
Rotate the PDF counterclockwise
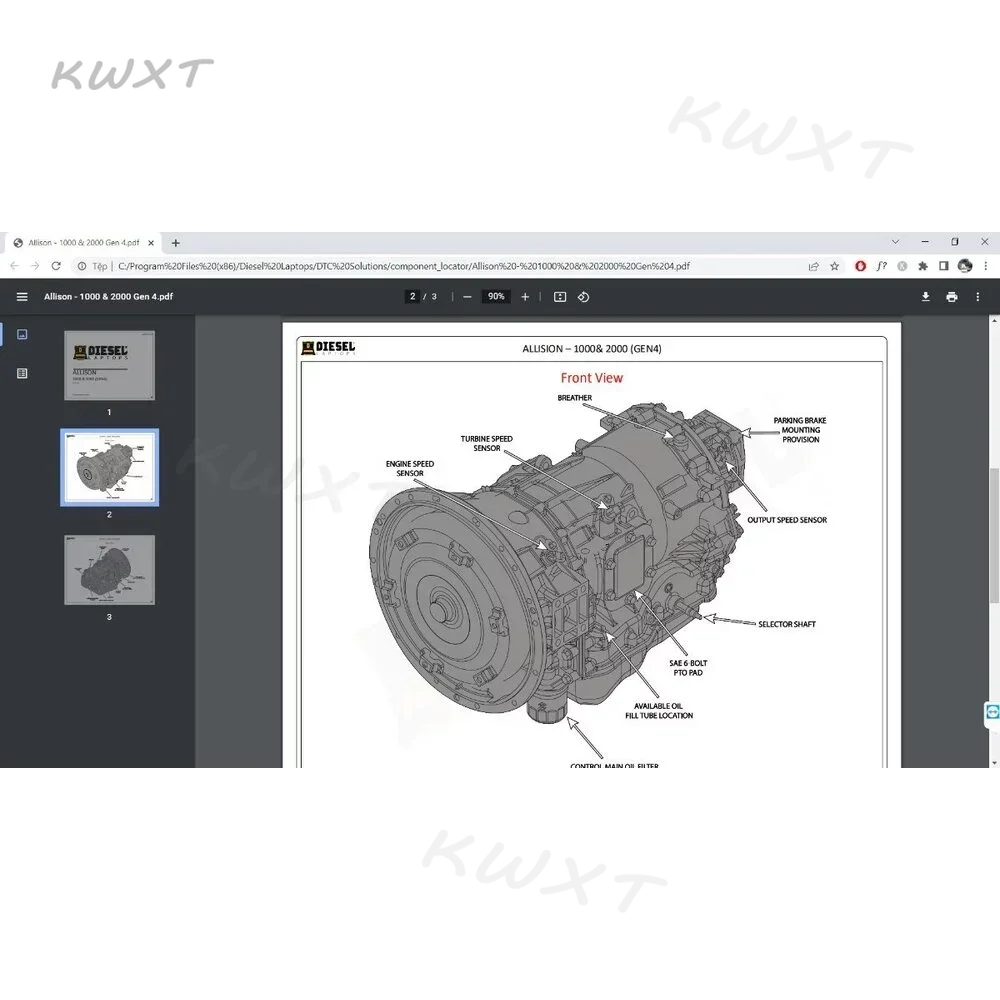tap(584, 297)
